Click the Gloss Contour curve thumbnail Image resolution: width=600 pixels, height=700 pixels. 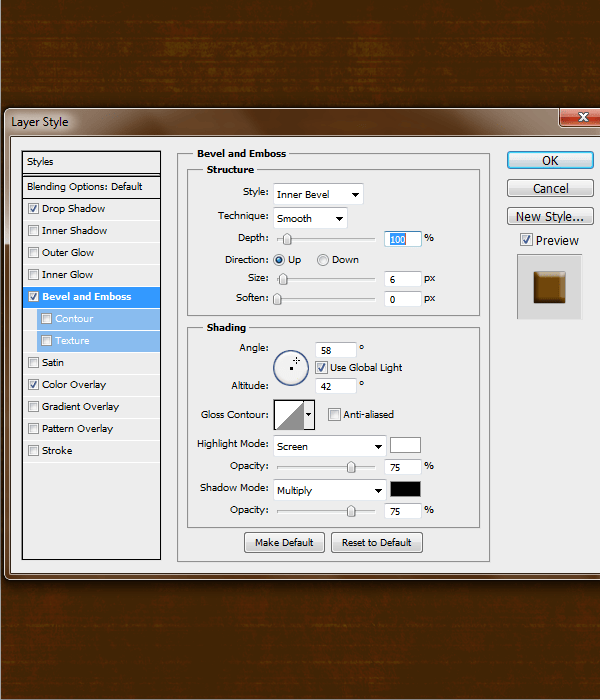coord(289,415)
